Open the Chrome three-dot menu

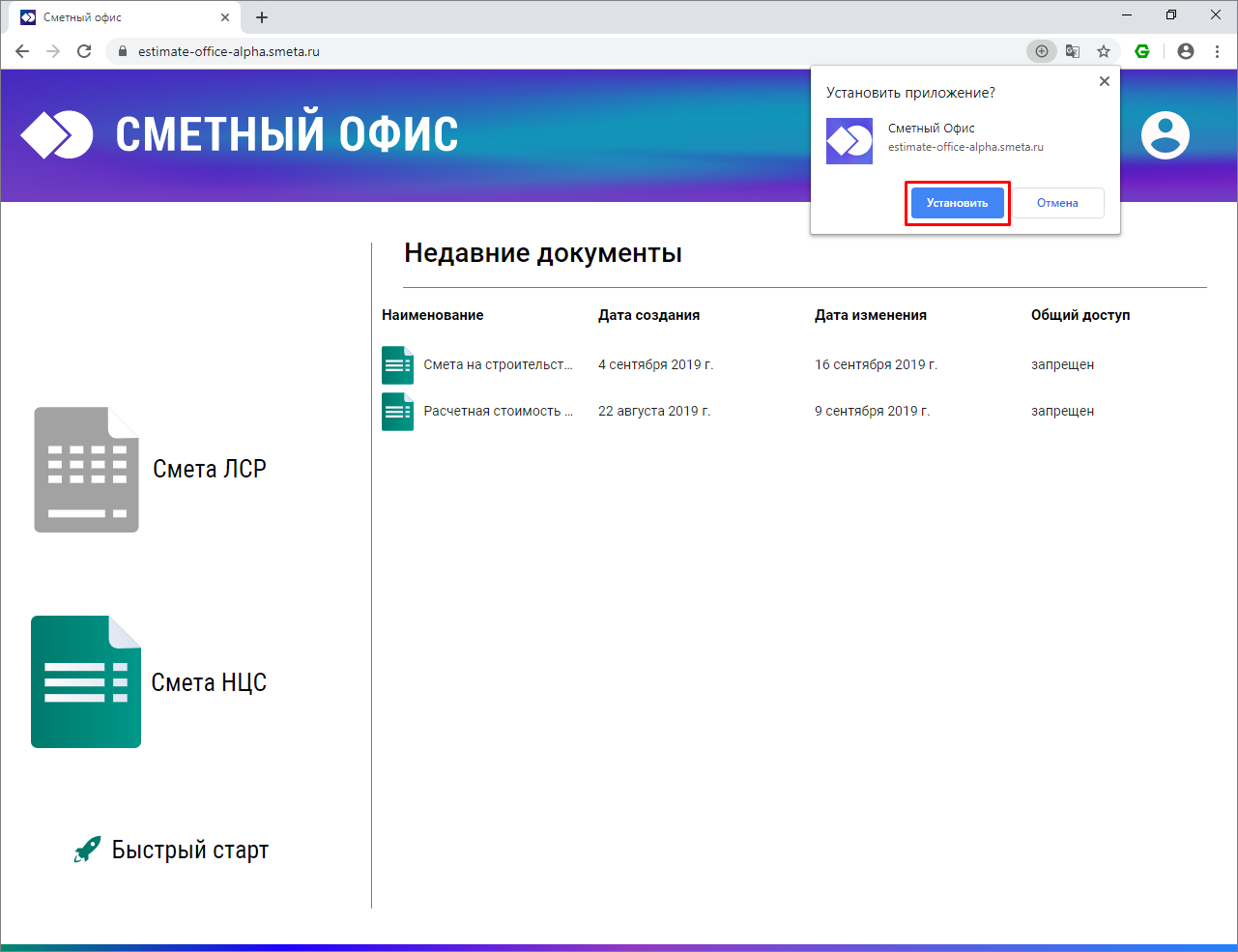point(1217,51)
